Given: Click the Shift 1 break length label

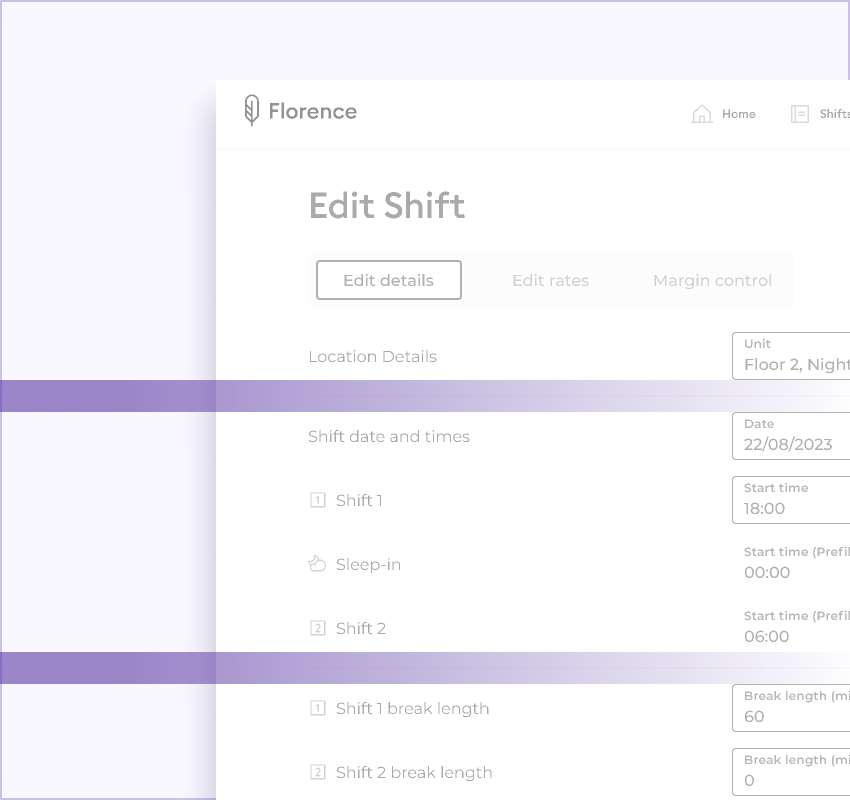Looking at the screenshot, I should coord(413,708).
